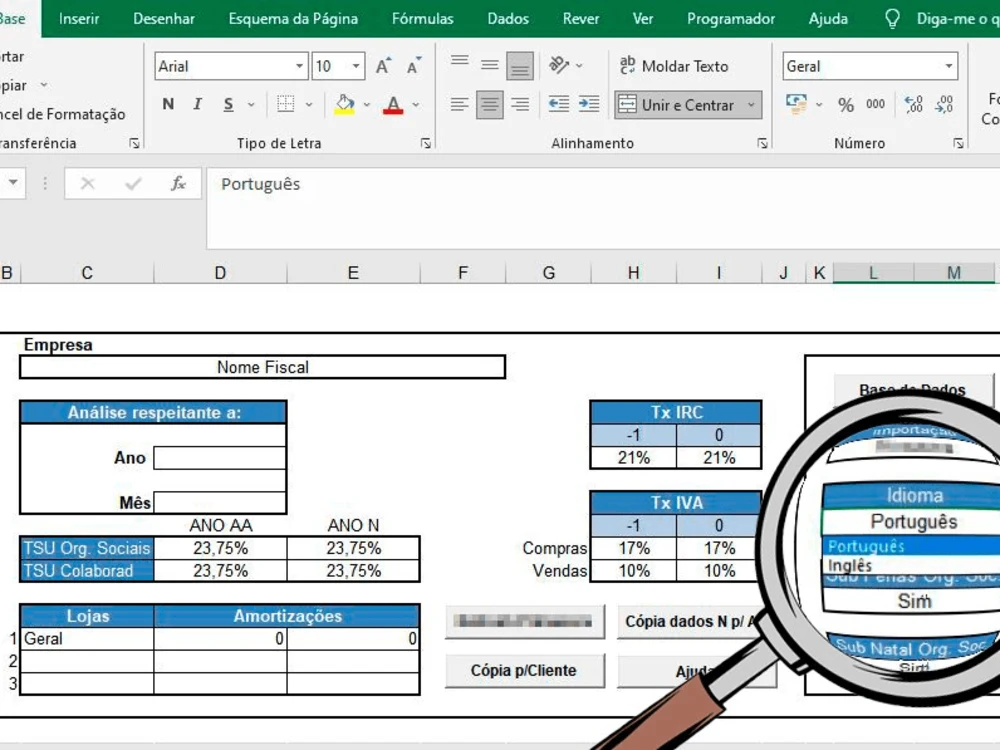Increase decimal places
Viewport: 1000px width, 750px height.
coord(913,104)
